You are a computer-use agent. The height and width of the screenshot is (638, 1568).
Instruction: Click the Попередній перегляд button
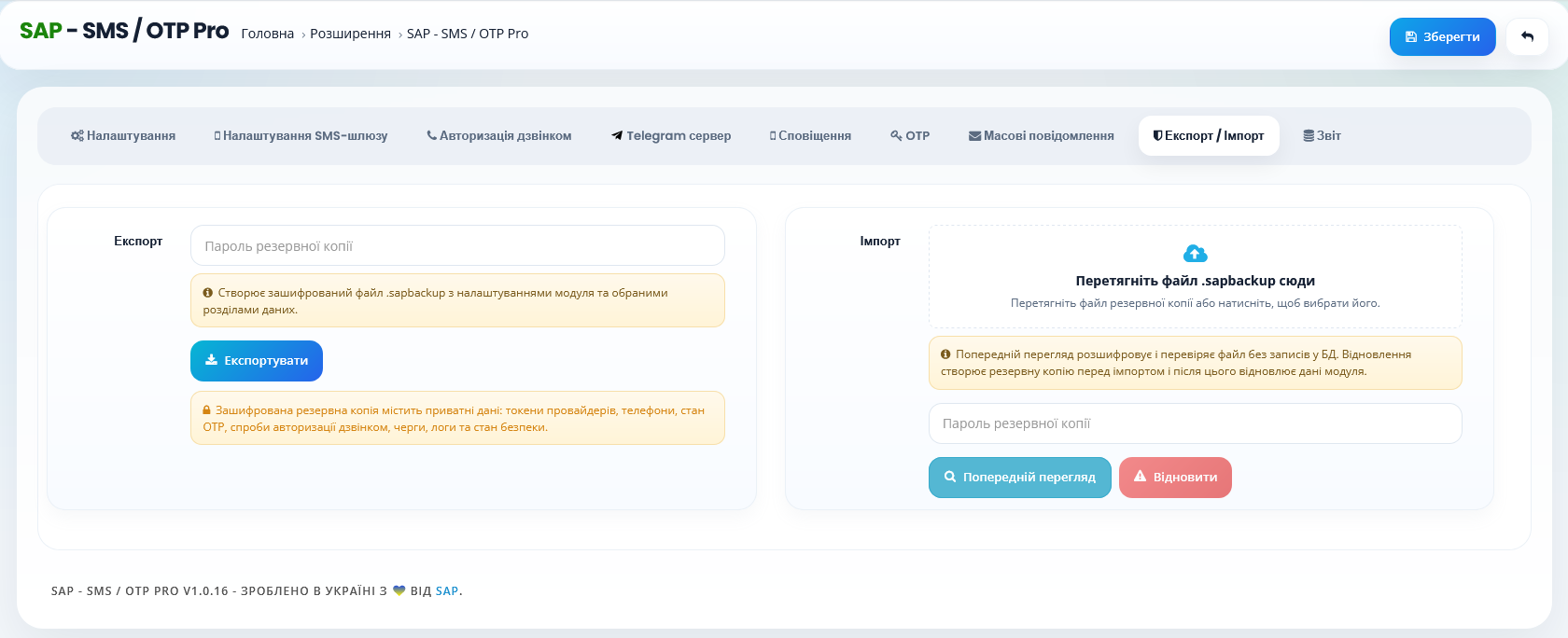pyautogui.click(x=1020, y=478)
